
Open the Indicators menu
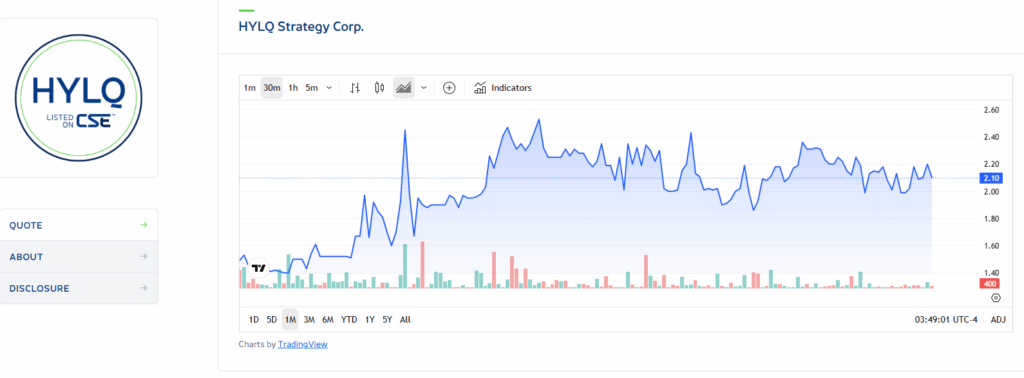point(503,87)
